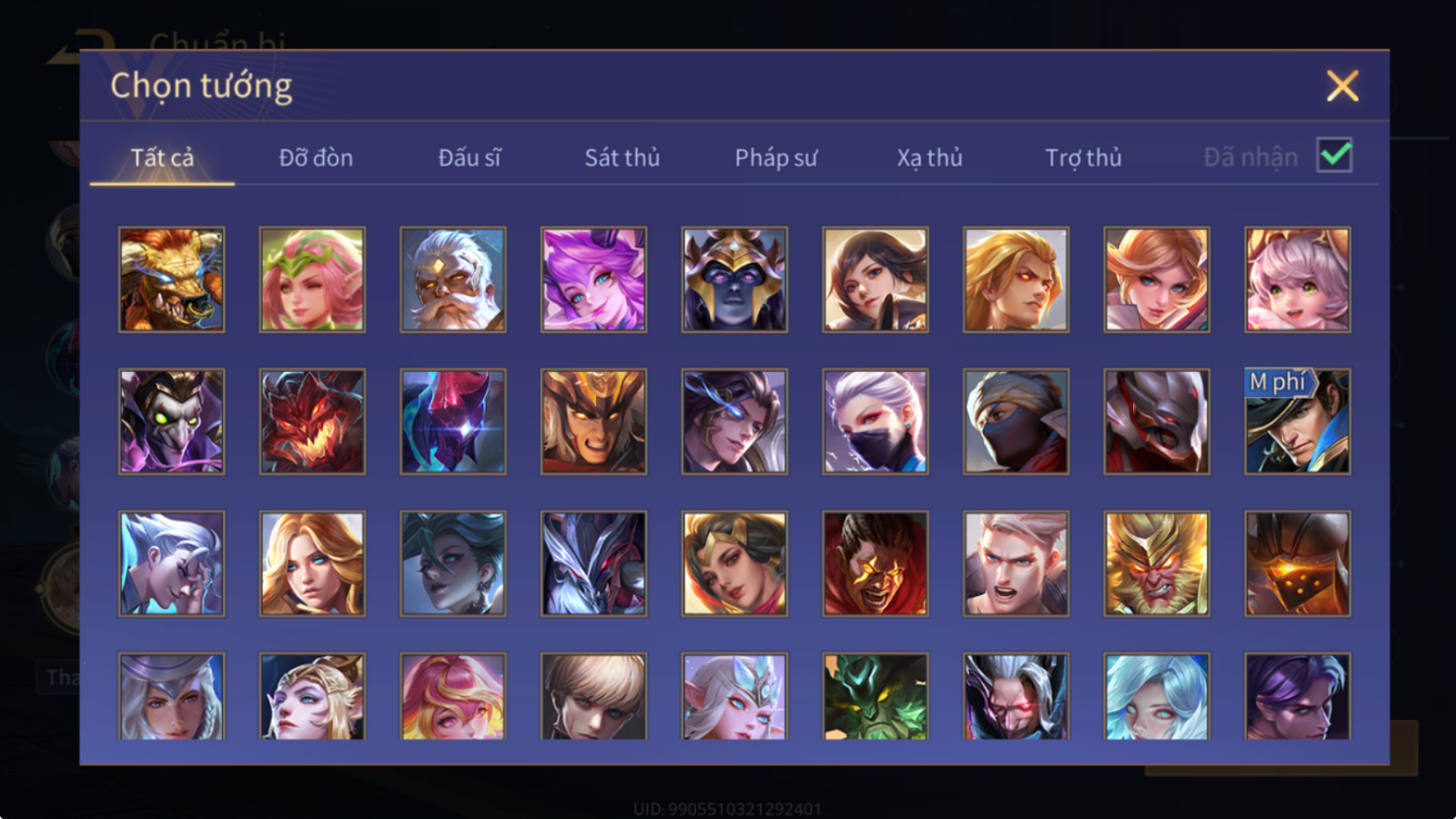
Task: Select the red flaming demon hero portrait
Action: 312,421
